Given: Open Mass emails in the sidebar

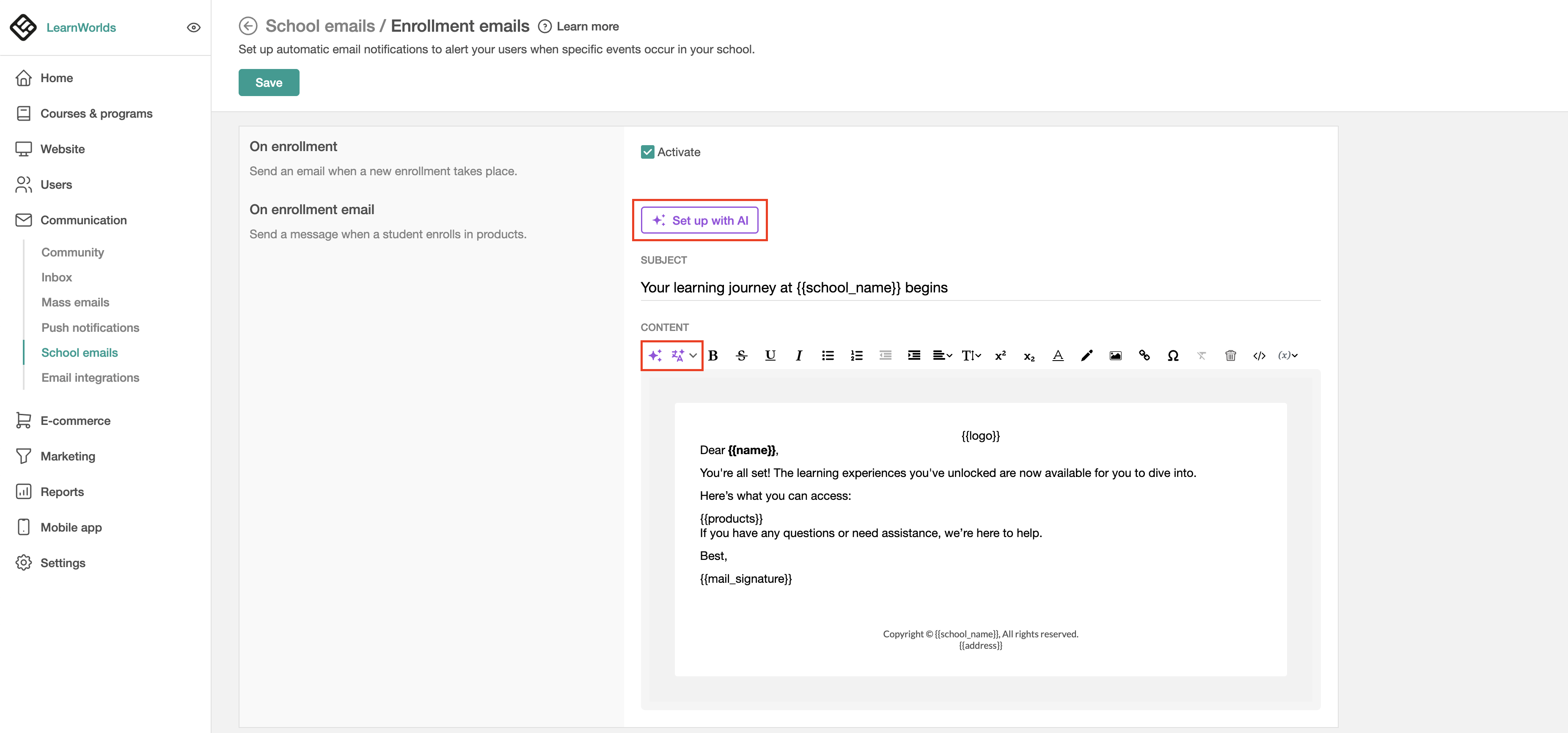Looking at the screenshot, I should [75, 303].
